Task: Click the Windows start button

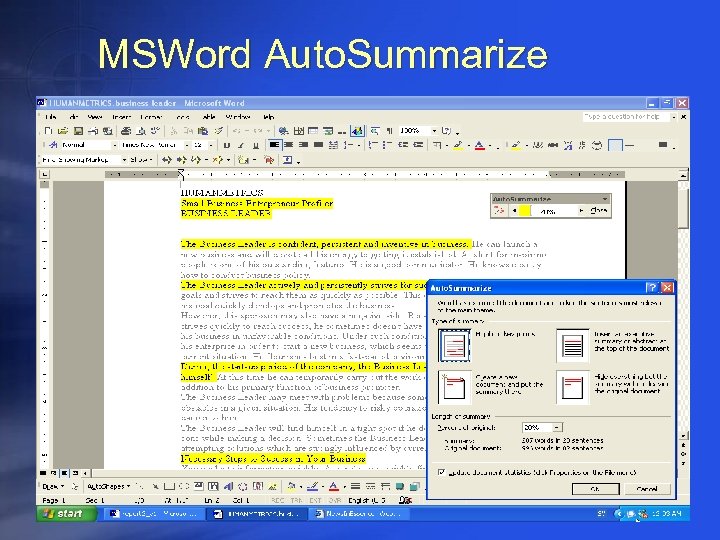Action: pos(67,513)
